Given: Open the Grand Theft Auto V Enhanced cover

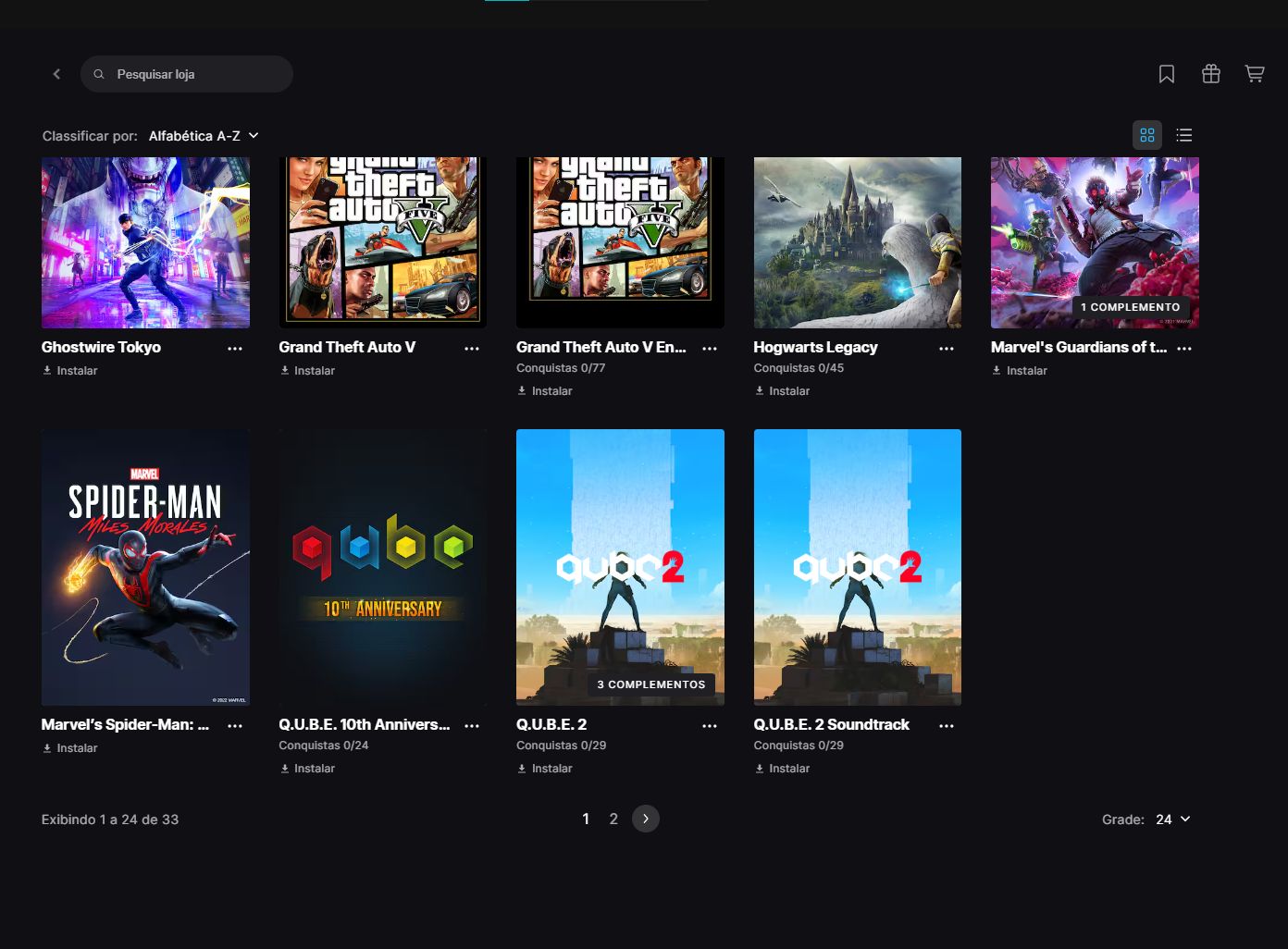Looking at the screenshot, I should [x=620, y=242].
